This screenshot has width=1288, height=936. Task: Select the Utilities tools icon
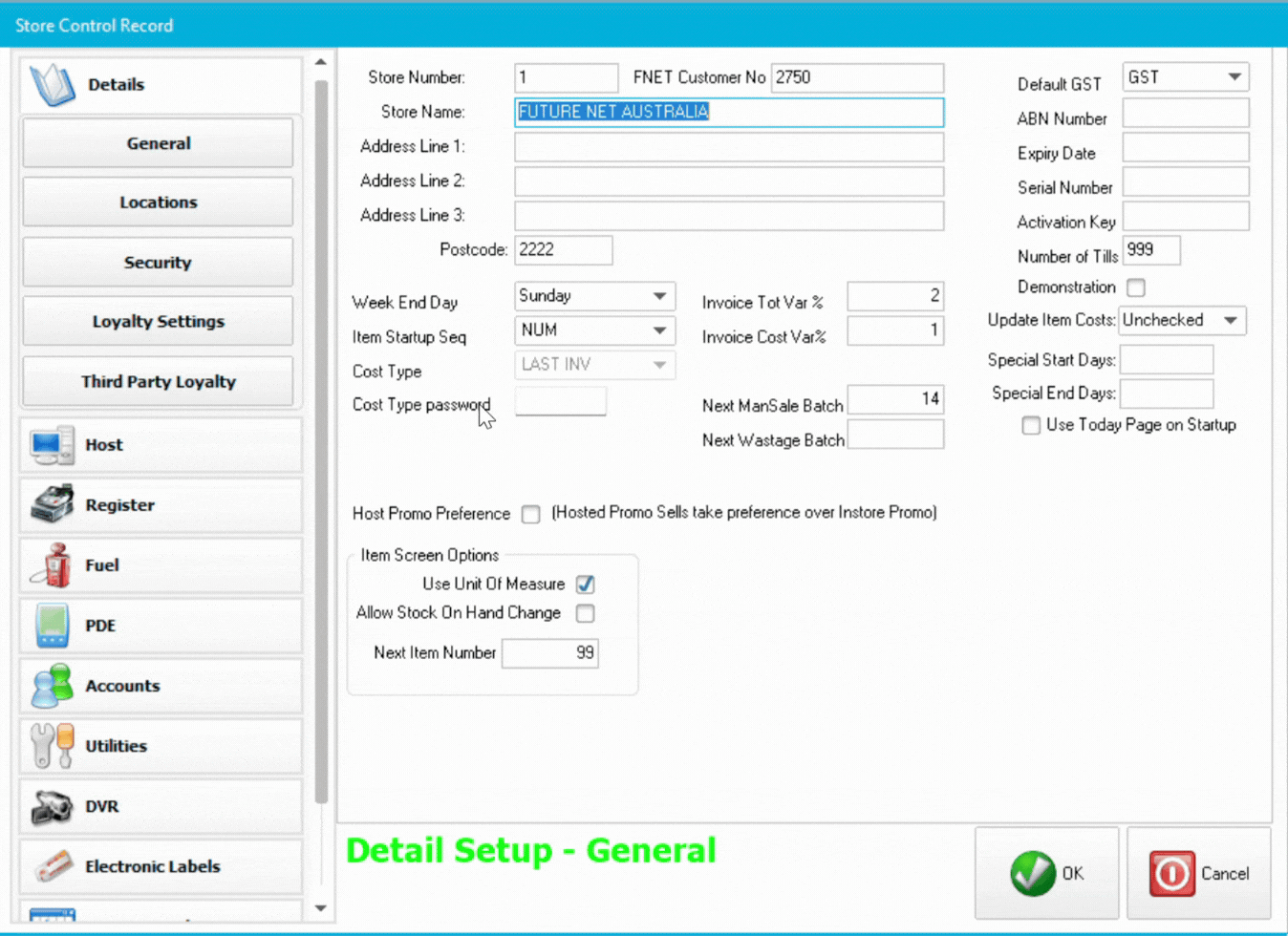pyautogui.click(x=52, y=746)
